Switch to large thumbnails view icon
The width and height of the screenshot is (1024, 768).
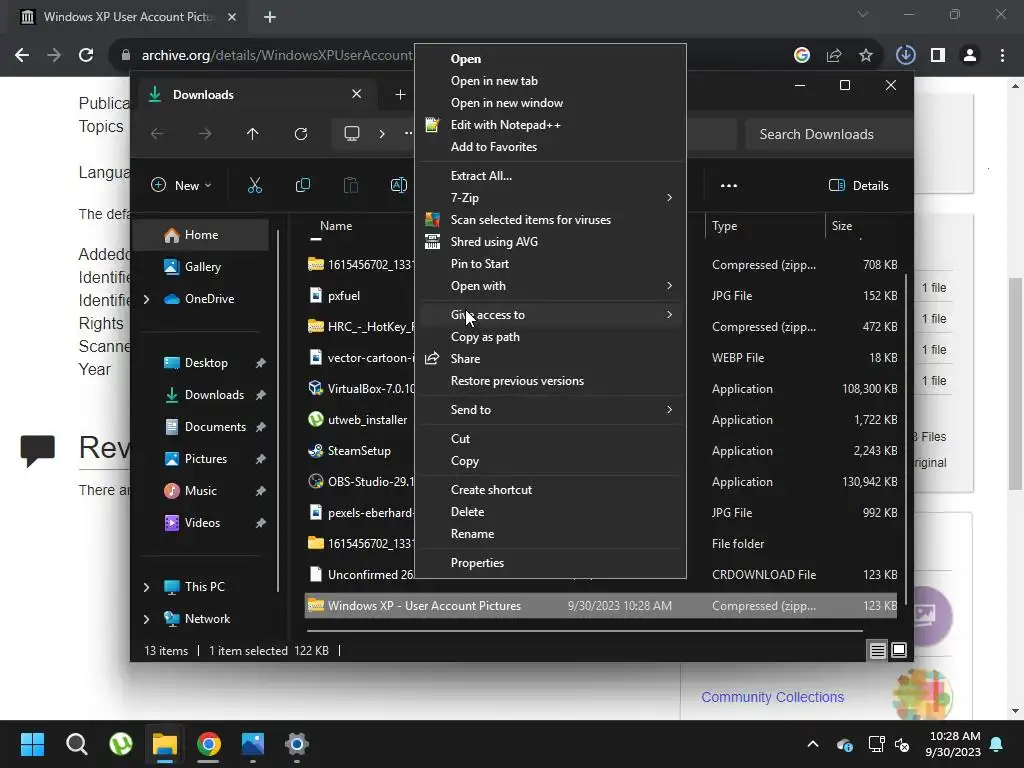coord(899,650)
